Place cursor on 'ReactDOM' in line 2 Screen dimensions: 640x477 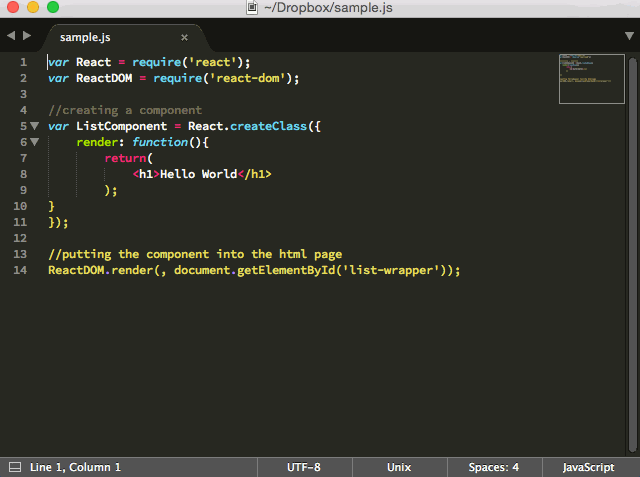coord(104,78)
